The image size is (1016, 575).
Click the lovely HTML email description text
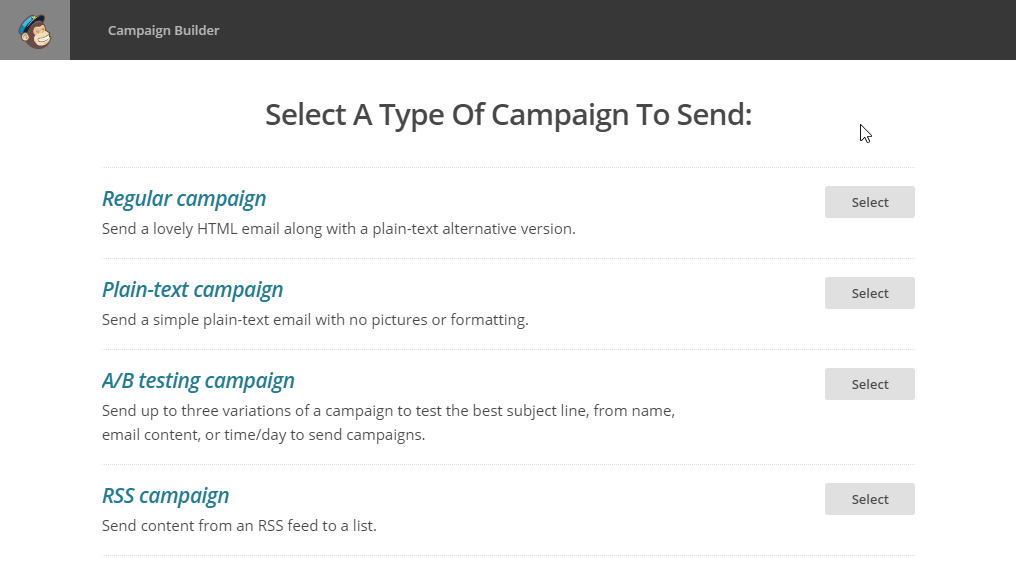tap(339, 229)
